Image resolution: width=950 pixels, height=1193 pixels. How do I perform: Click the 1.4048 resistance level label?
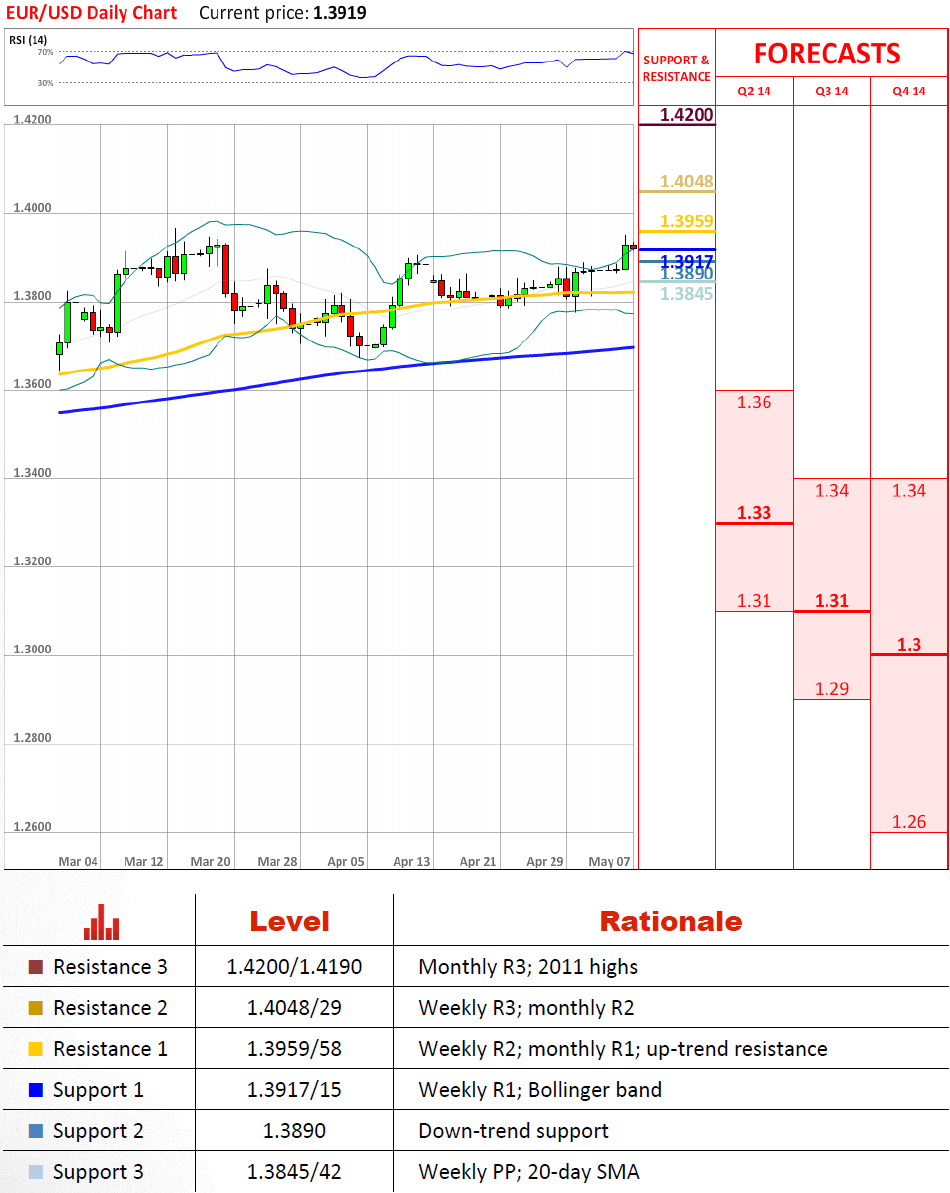pos(686,181)
